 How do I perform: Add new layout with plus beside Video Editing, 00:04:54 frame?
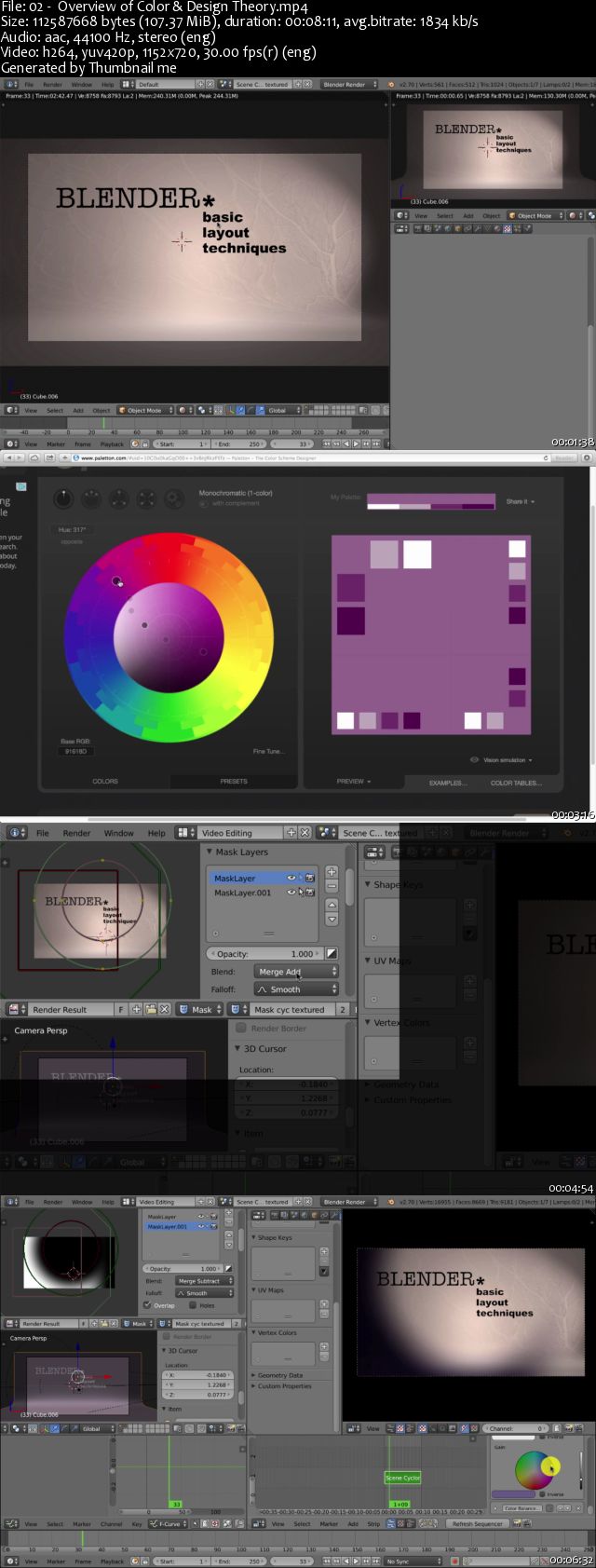coord(291,833)
